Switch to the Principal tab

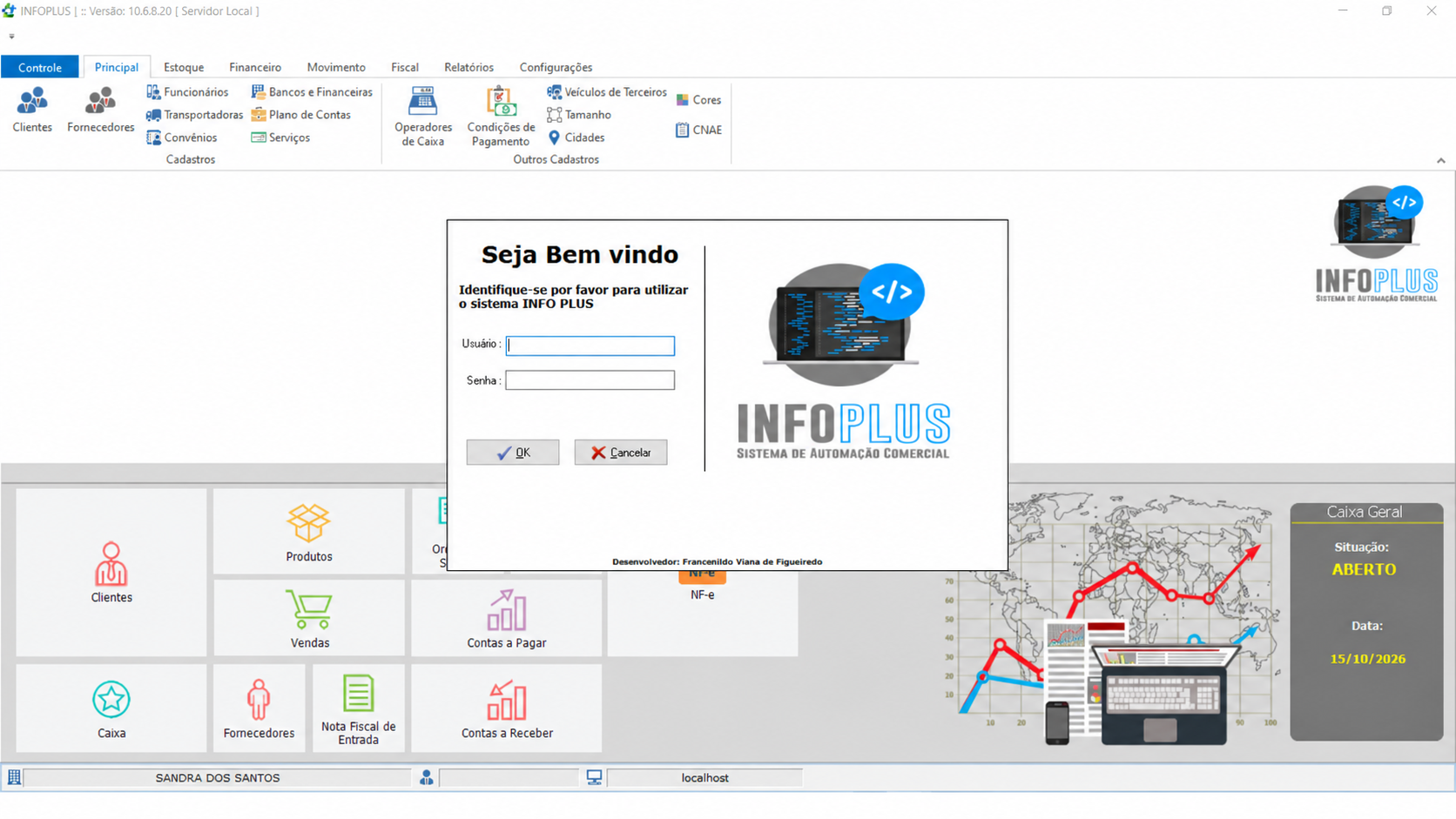point(116,67)
